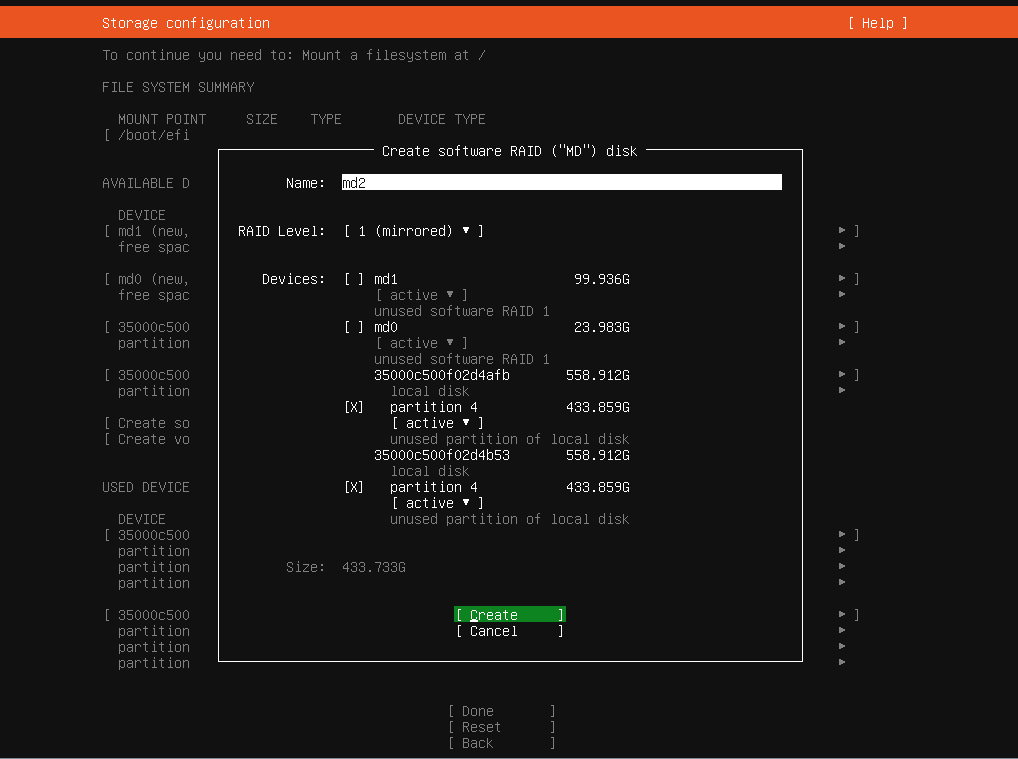1018x759 pixels.
Task: Open the Help menu in header
Action: click(x=877, y=23)
